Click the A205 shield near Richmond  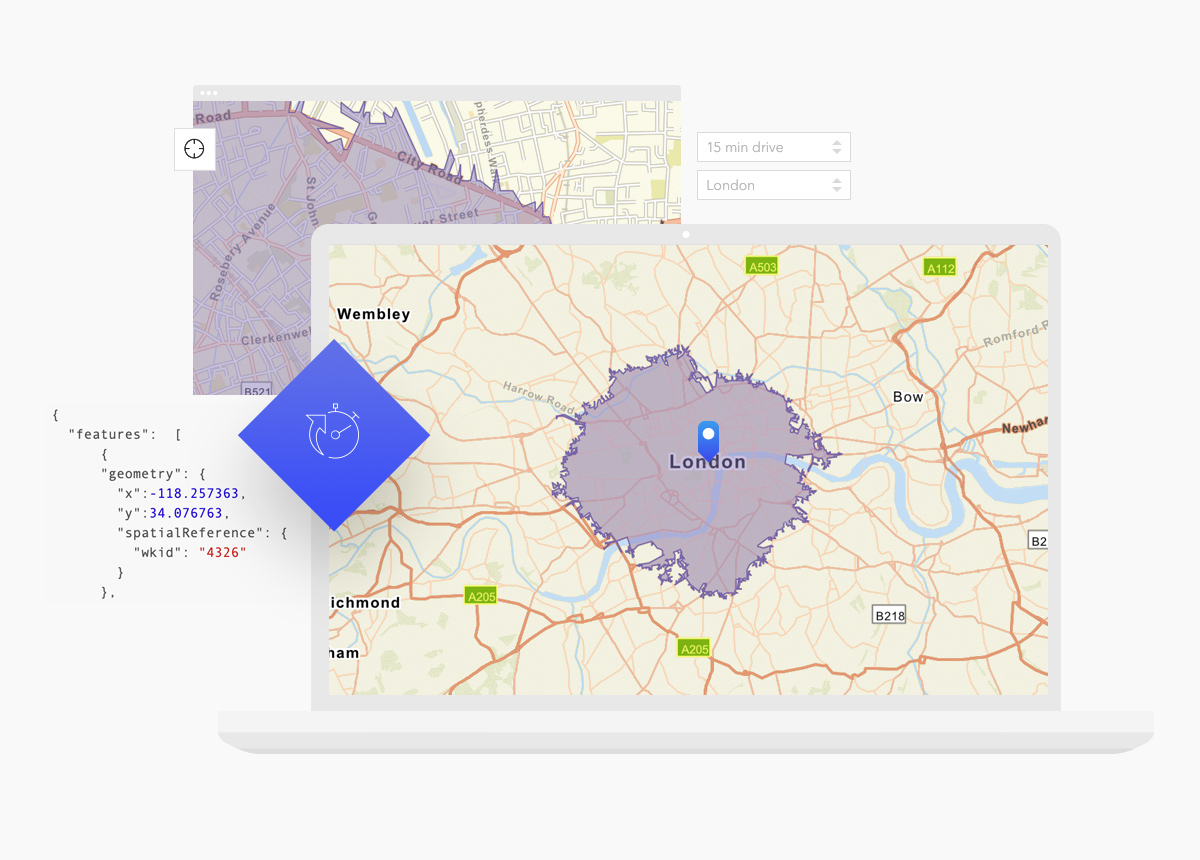point(481,596)
